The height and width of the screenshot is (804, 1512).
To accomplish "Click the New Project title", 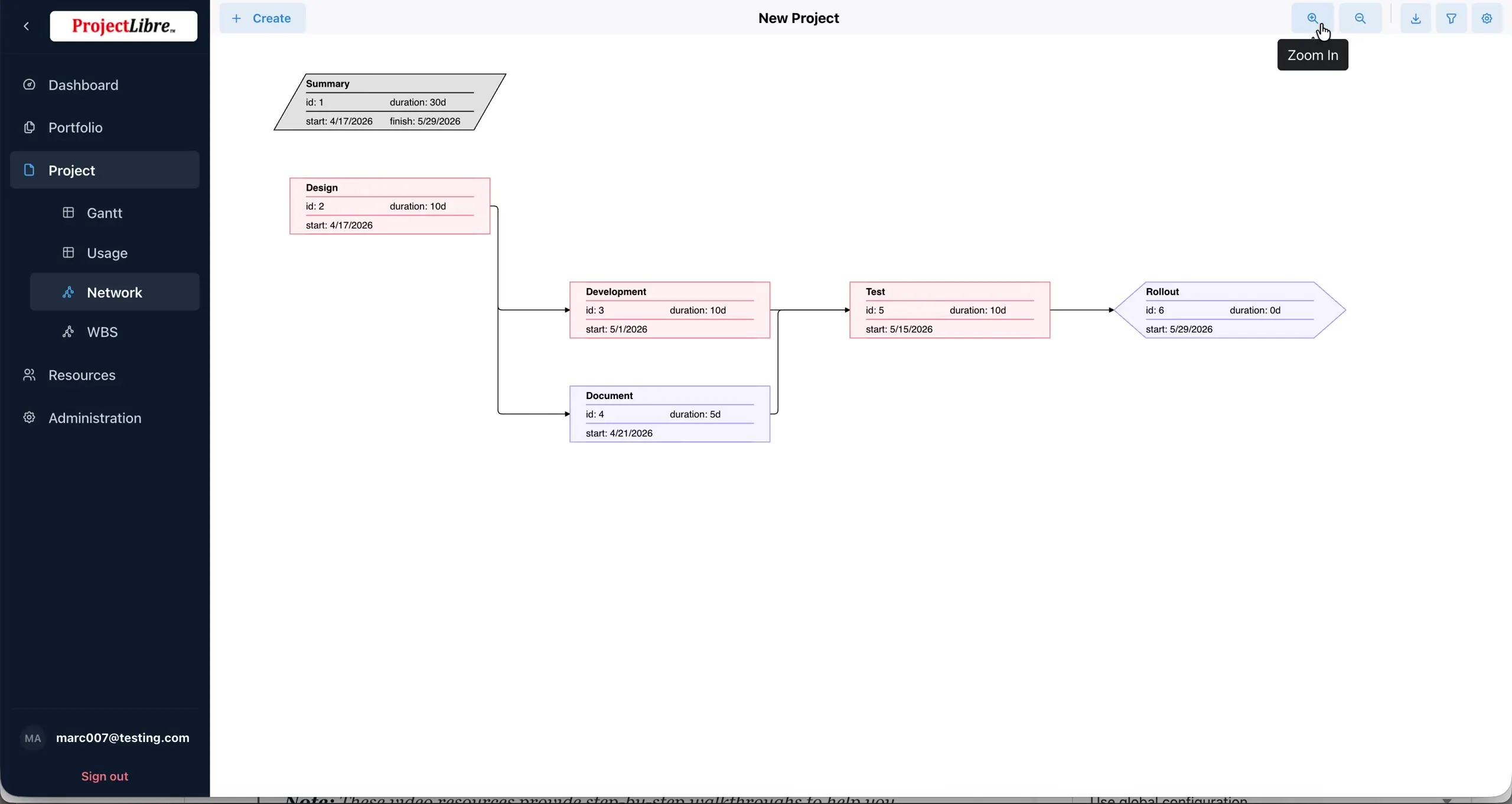I will (799, 18).
